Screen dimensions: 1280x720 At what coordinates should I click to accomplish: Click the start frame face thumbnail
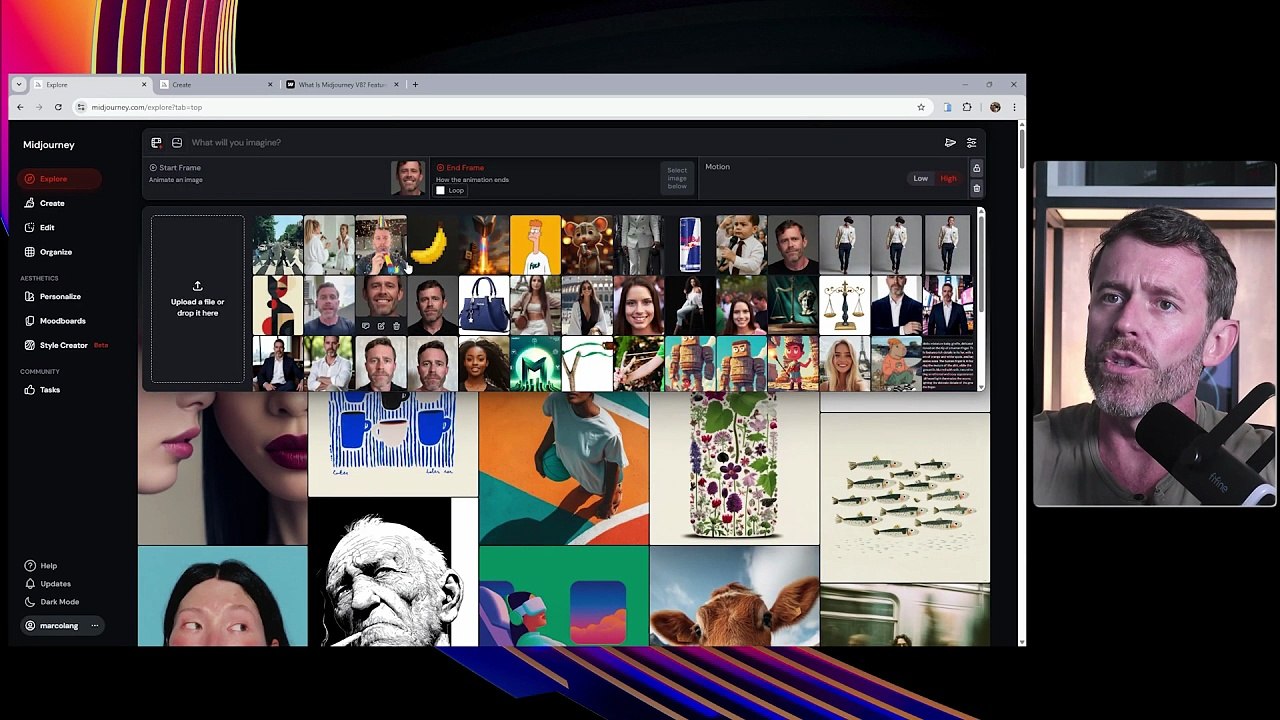point(408,178)
